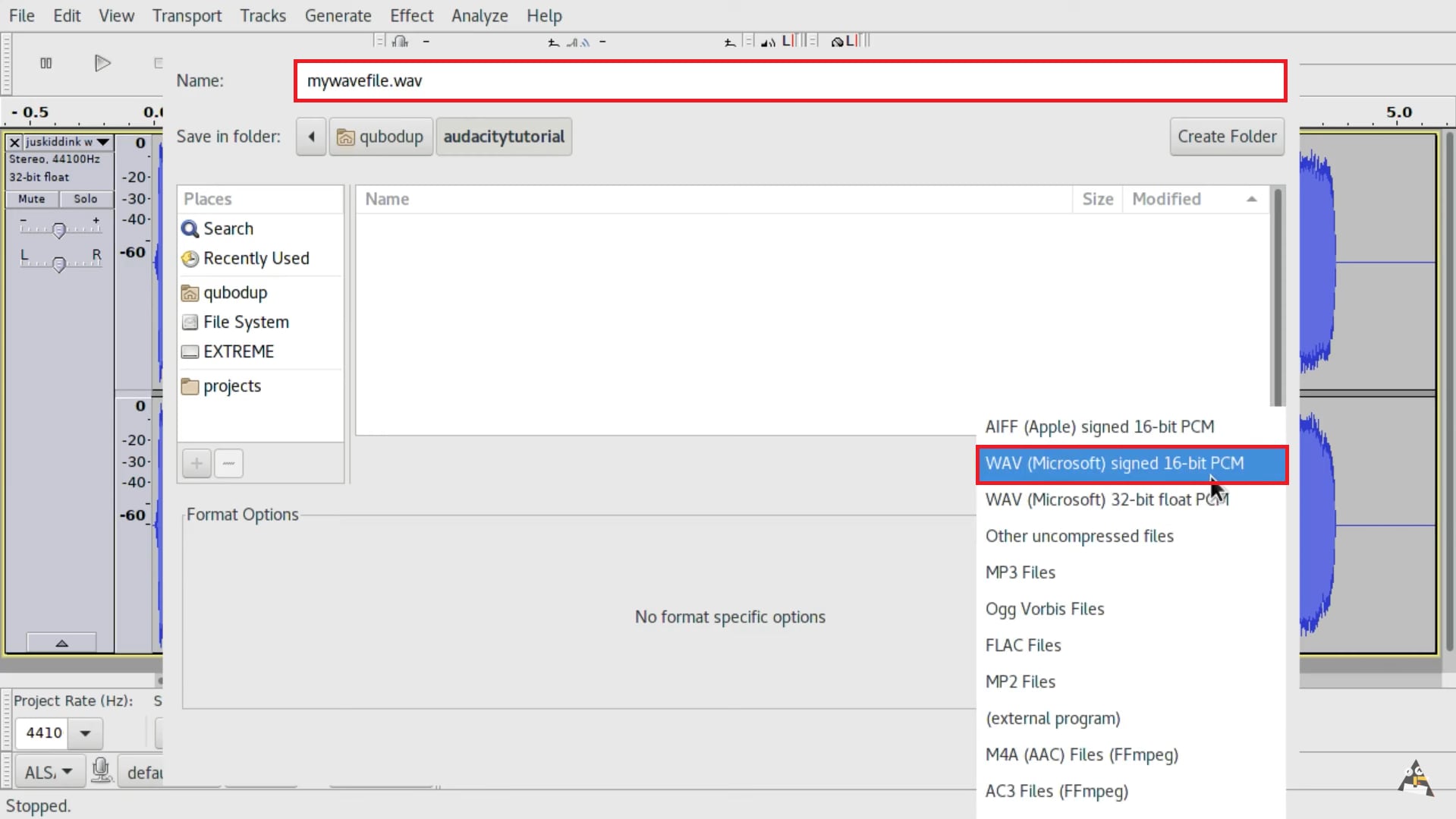Image resolution: width=1456 pixels, height=819 pixels.
Task: Click the Pause button in transport toolbar
Action: coord(46,63)
